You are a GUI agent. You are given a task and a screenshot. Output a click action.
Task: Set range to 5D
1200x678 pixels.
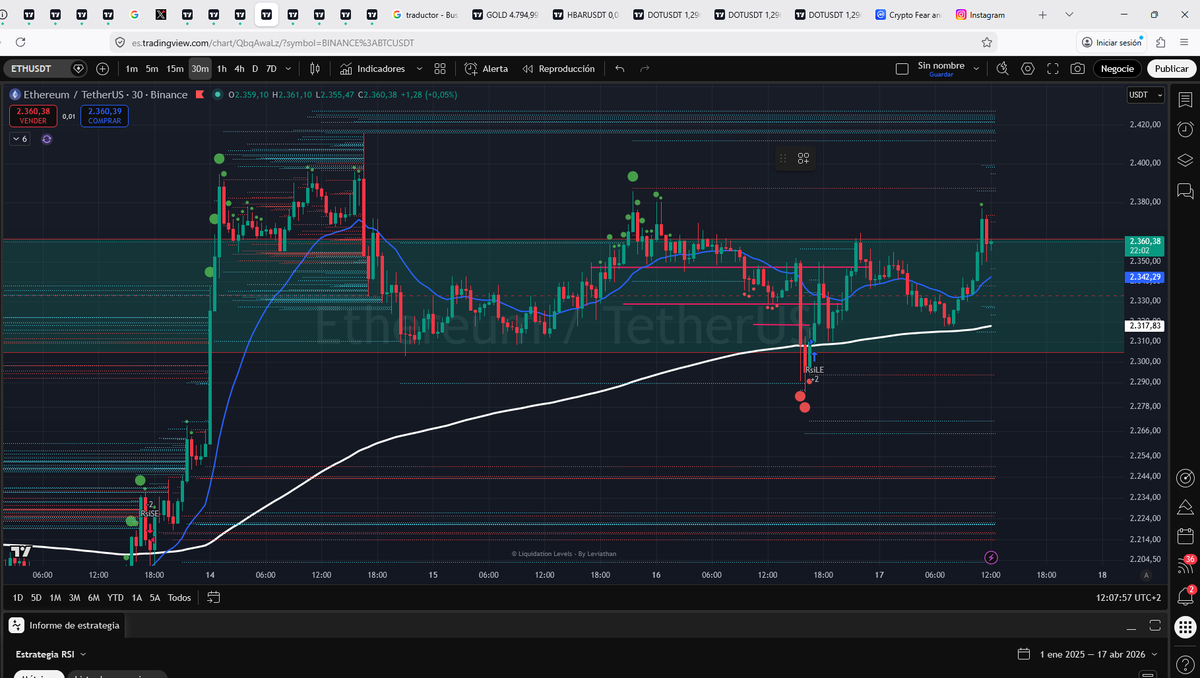click(36, 597)
